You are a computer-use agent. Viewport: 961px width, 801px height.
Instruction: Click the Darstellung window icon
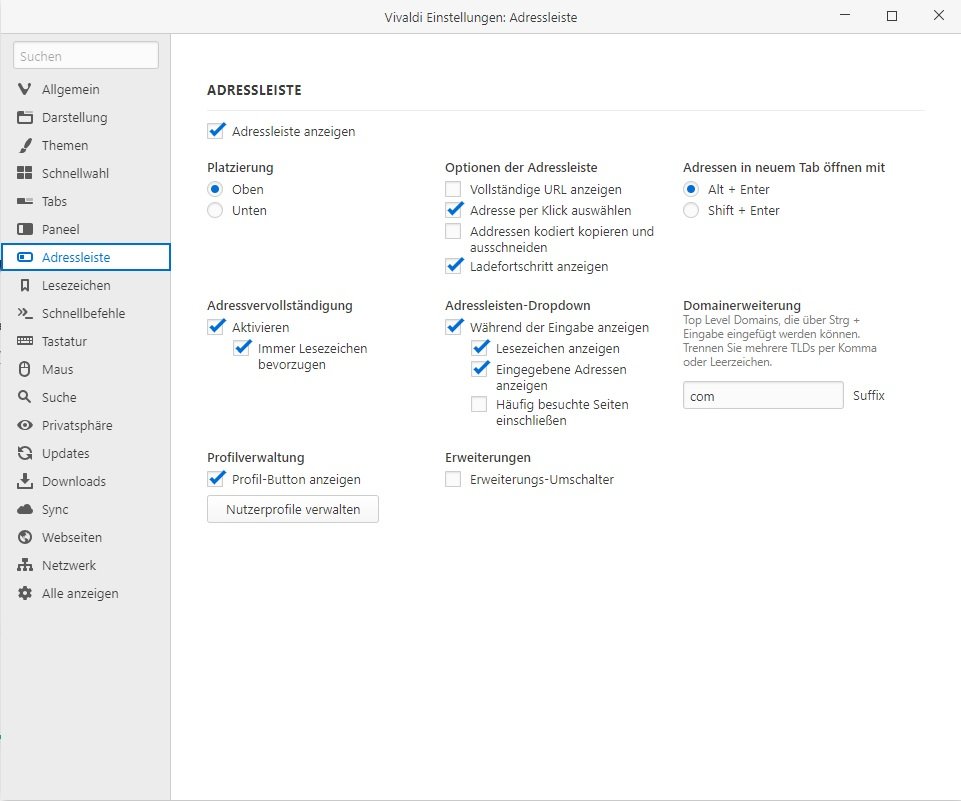25,117
